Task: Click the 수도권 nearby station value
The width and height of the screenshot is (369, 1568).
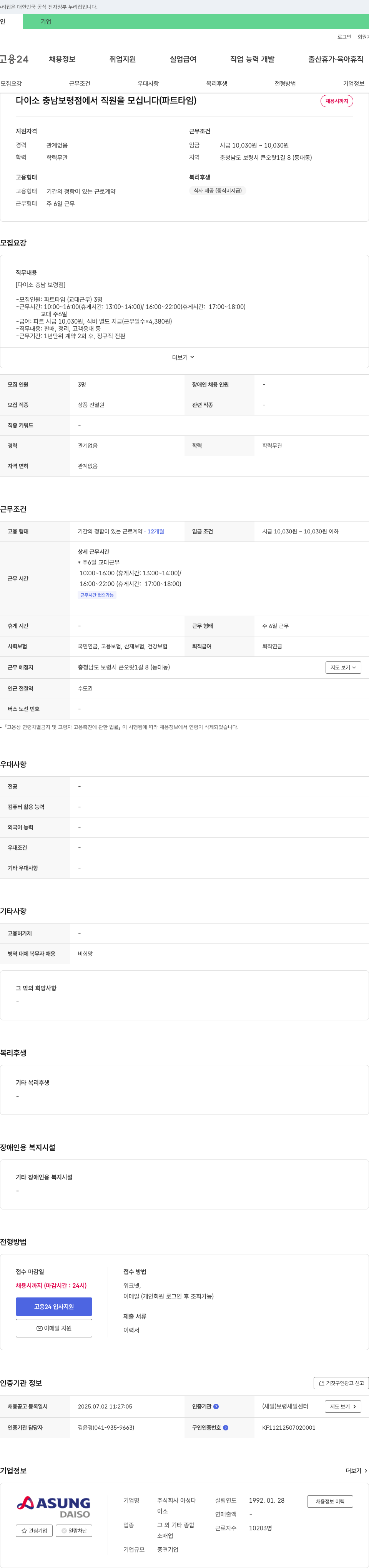Action: pyautogui.click(x=85, y=688)
